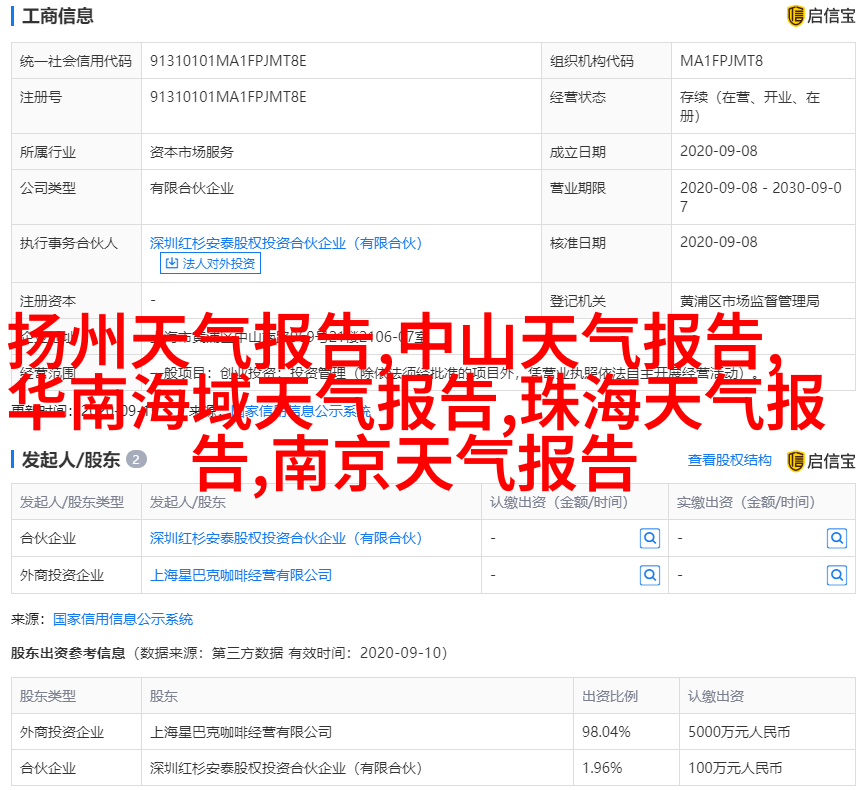The image size is (867, 790).
Task: Select the credit code 91310101MA1FPJMT8E in 统一社会信用代码 row
Action: 228,61
